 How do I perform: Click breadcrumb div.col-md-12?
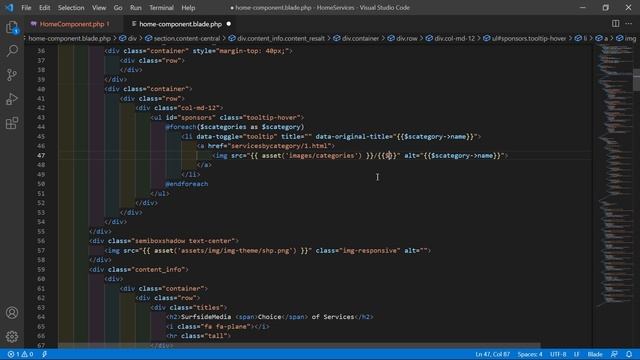click(455, 38)
